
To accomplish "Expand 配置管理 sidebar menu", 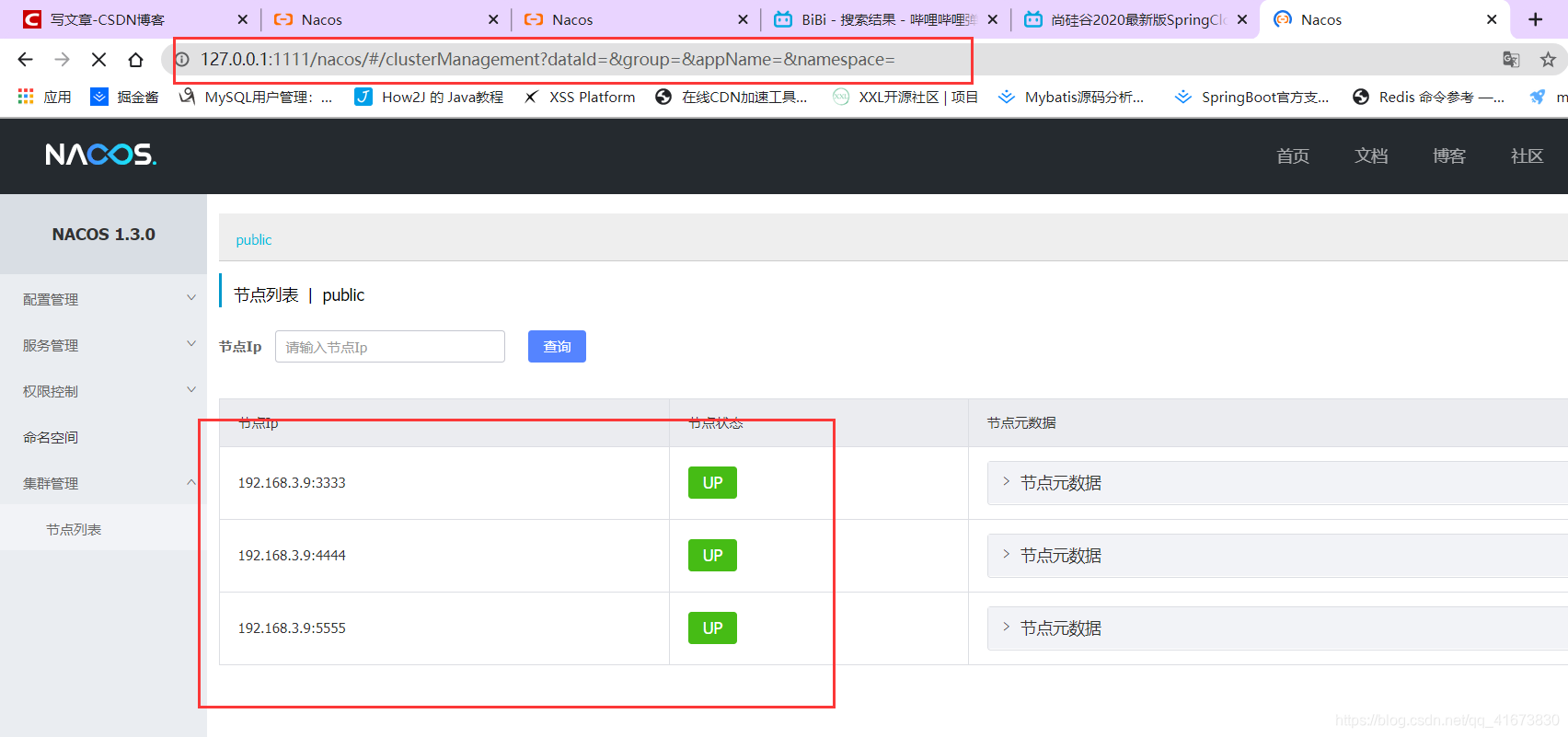I will coord(103,299).
